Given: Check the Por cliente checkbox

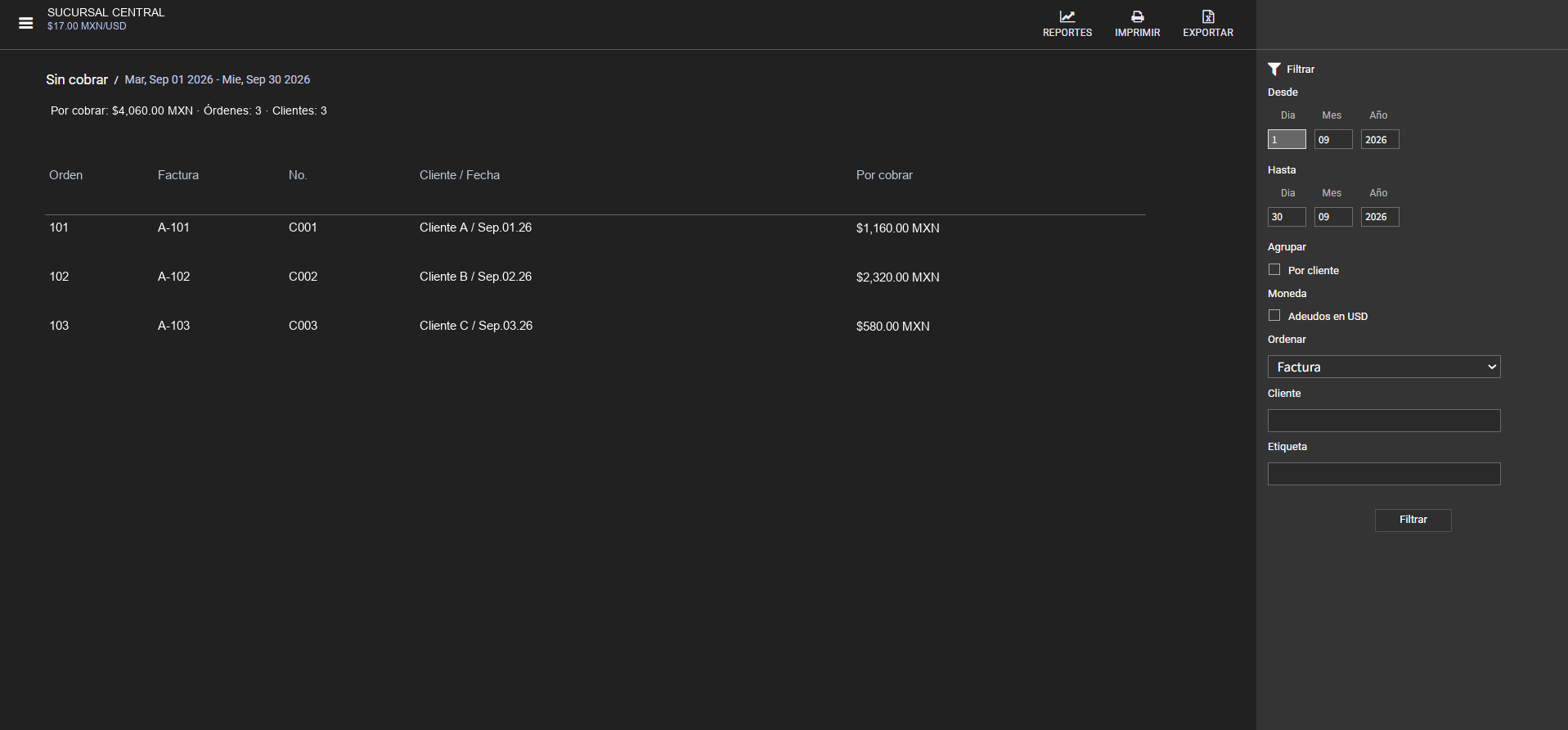Looking at the screenshot, I should (x=1274, y=269).
